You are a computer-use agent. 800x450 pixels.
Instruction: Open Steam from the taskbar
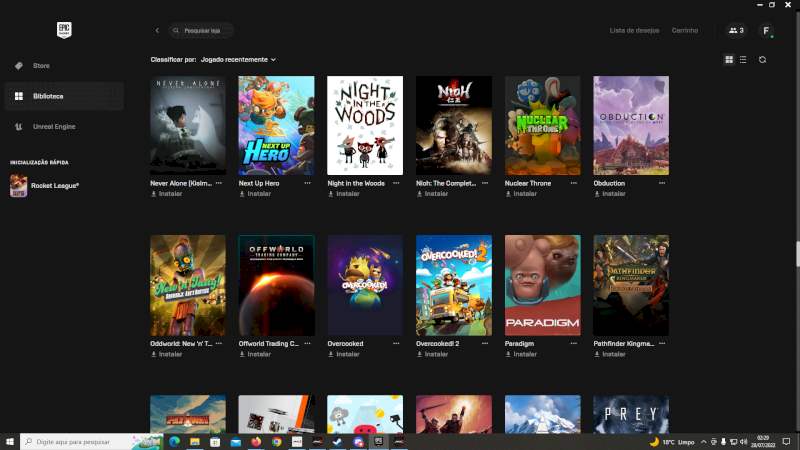click(338, 442)
